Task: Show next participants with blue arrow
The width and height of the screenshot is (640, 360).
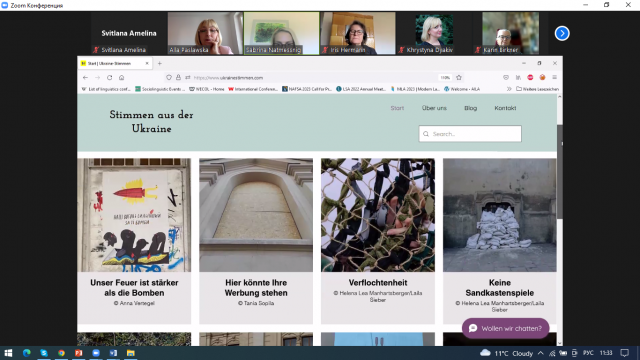Action: [x=562, y=33]
